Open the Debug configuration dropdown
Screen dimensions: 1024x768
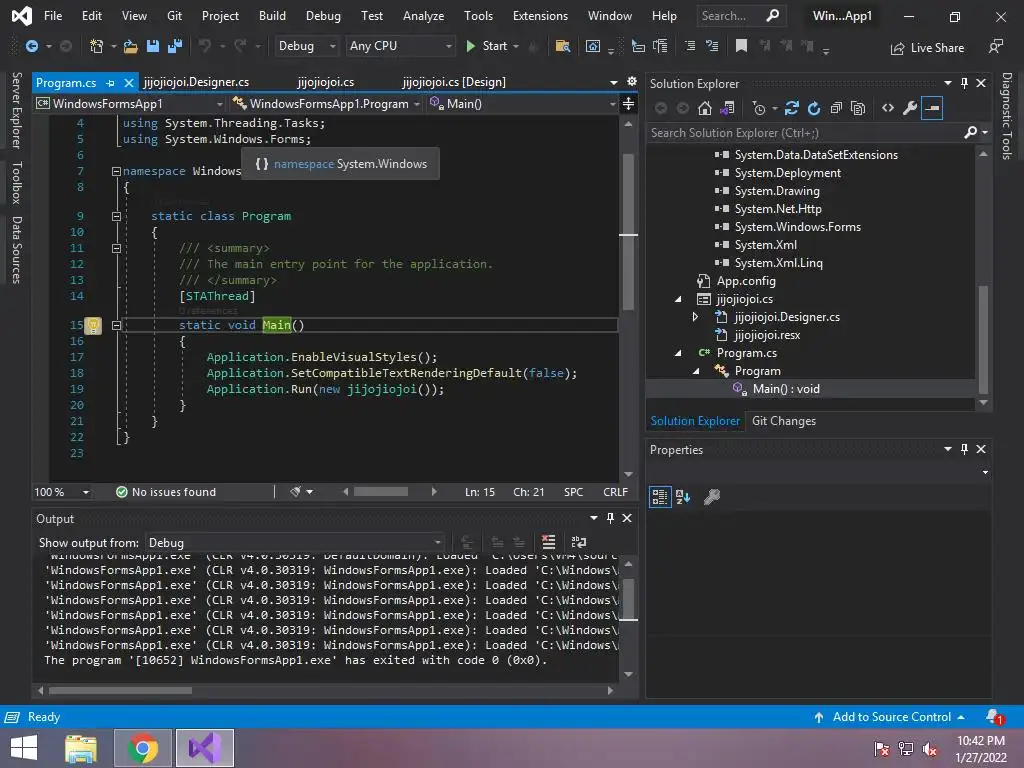tap(307, 46)
